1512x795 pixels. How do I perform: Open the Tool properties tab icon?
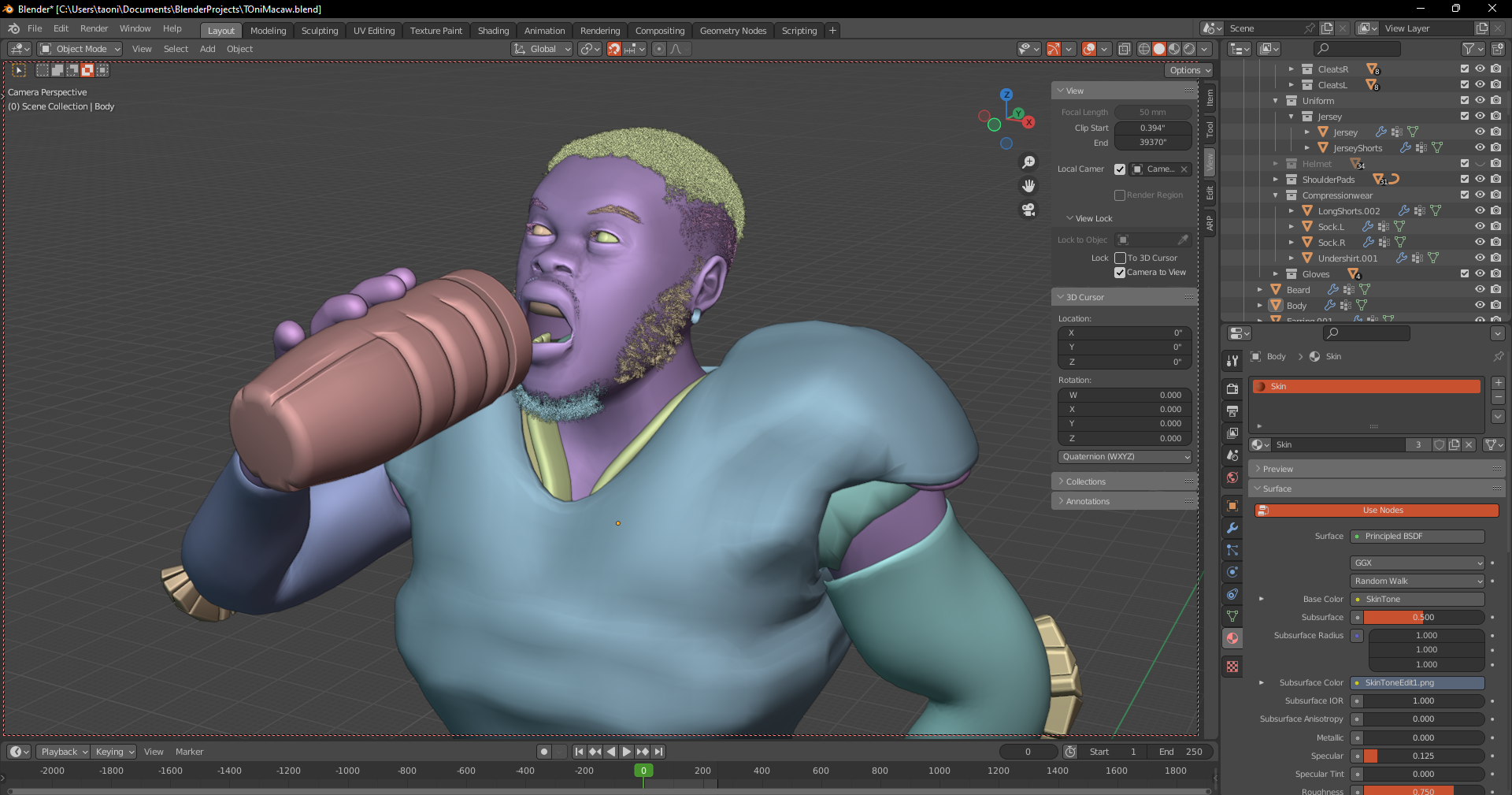click(1232, 360)
